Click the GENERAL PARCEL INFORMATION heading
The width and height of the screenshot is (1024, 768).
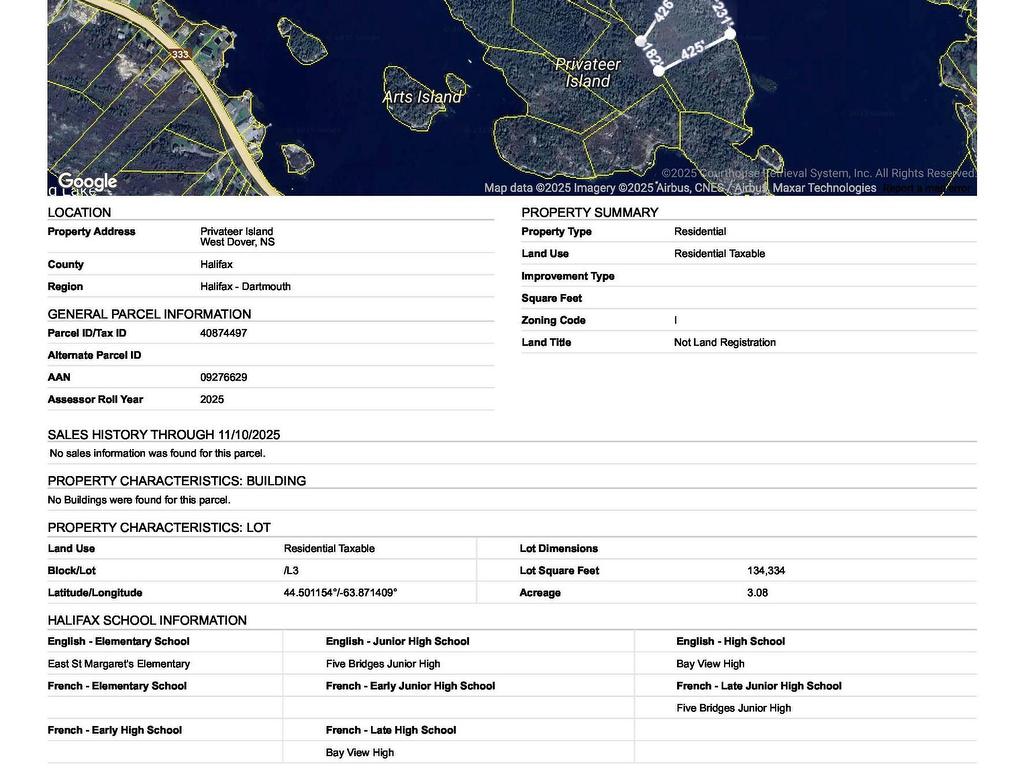coord(149,314)
